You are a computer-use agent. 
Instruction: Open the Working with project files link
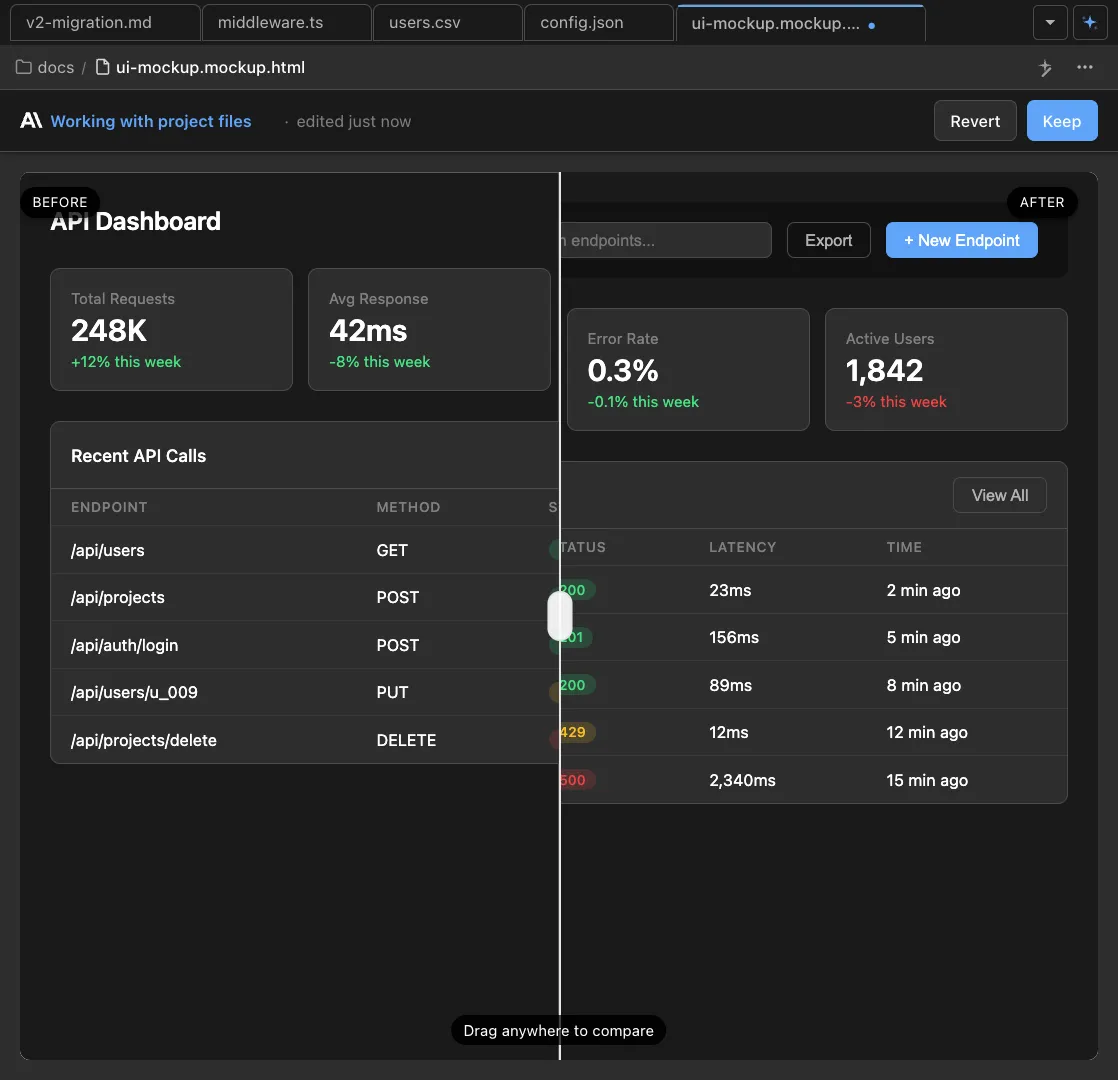pos(151,121)
